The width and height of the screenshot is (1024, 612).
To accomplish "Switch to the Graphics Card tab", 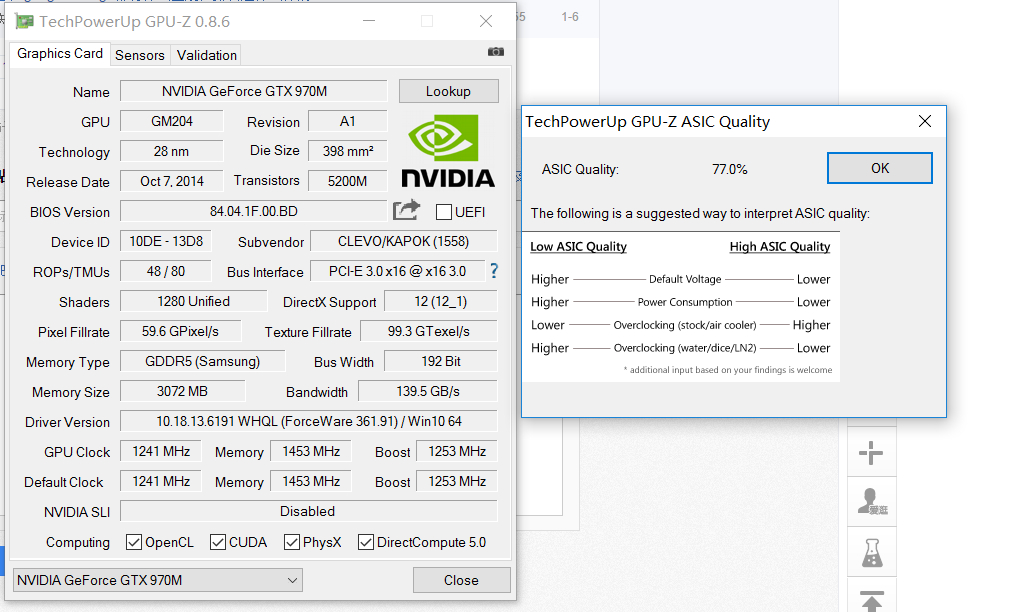I will tap(59, 54).
